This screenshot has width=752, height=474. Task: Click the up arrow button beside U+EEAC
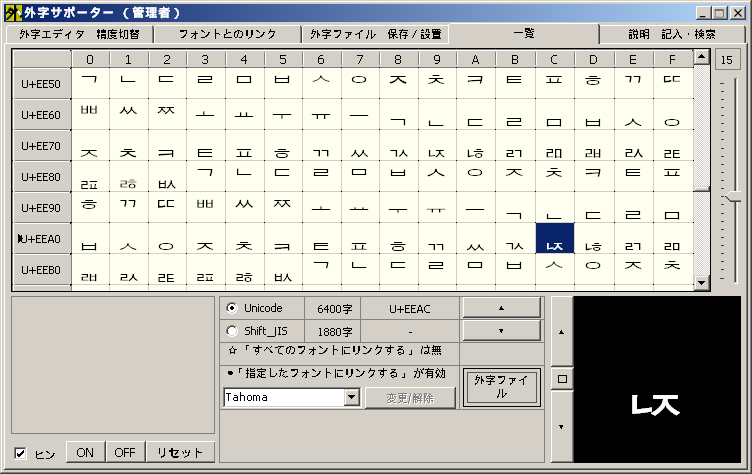pos(501,308)
